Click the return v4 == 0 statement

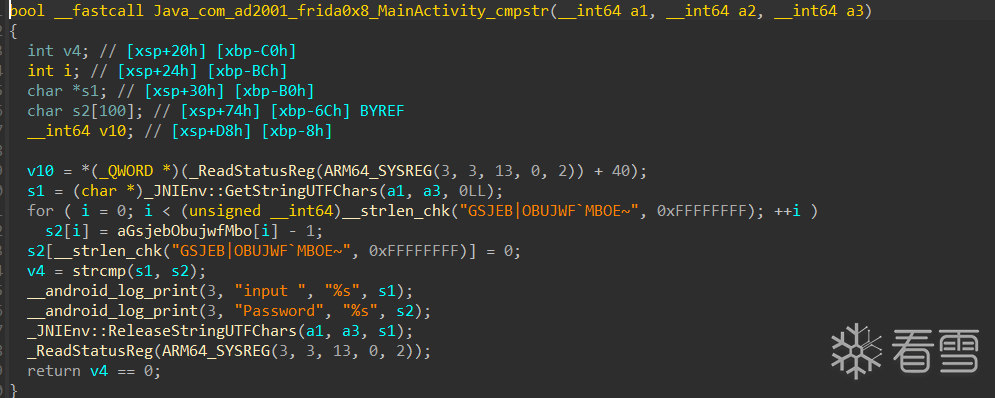(x=94, y=371)
